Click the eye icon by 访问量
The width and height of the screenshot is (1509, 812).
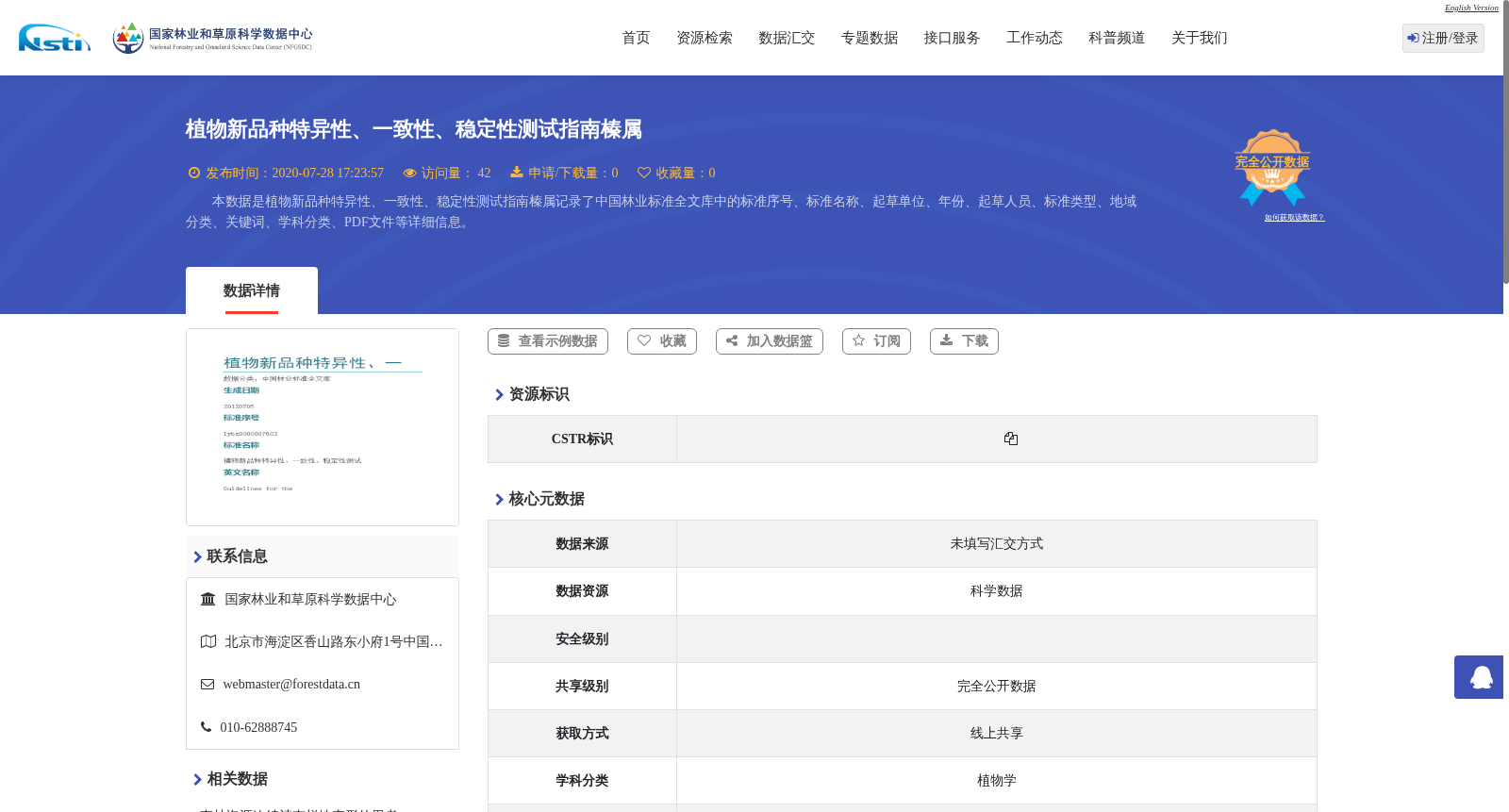point(409,173)
